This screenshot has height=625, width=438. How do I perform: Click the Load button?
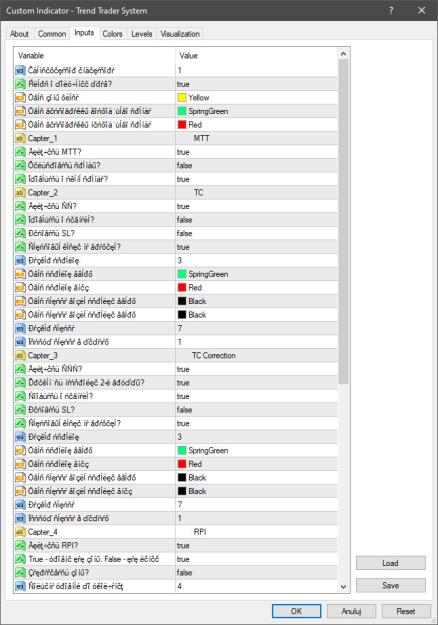tap(390, 563)
